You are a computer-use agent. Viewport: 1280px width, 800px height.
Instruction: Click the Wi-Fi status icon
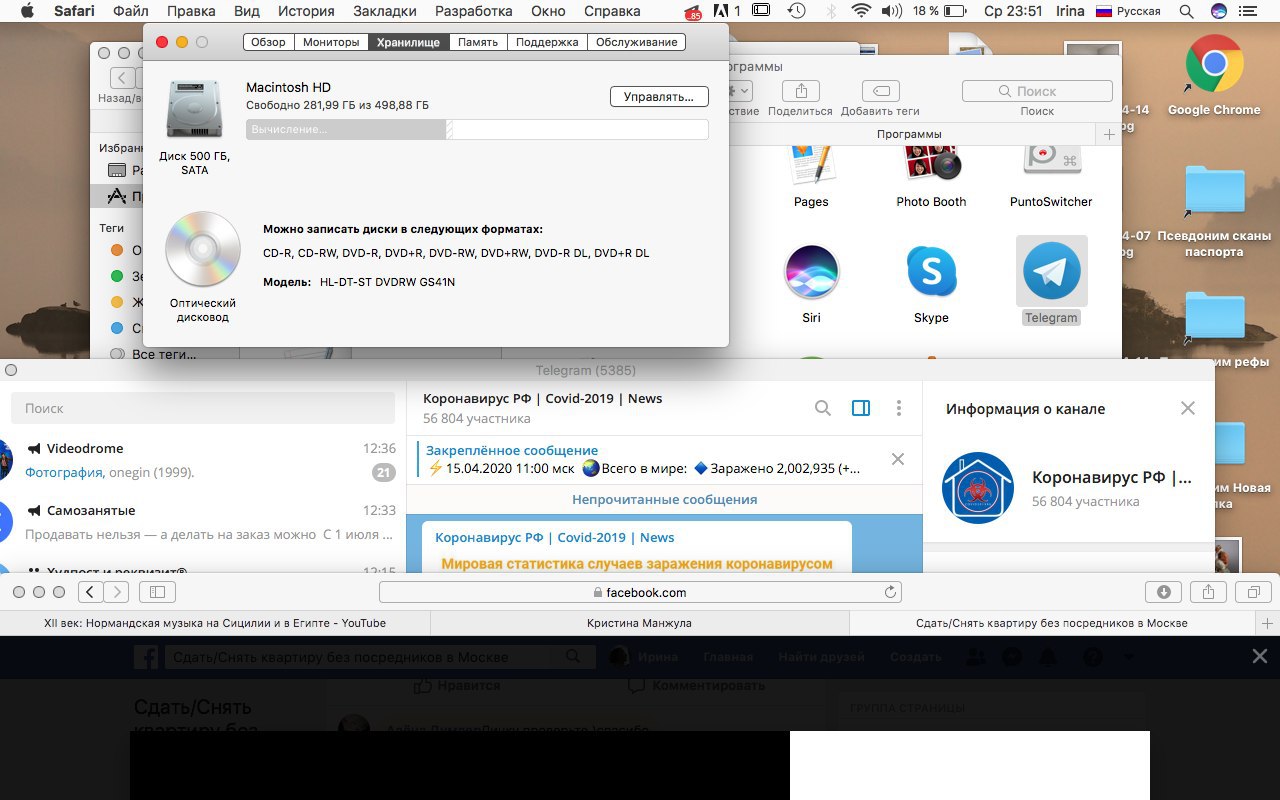point(861,12)
